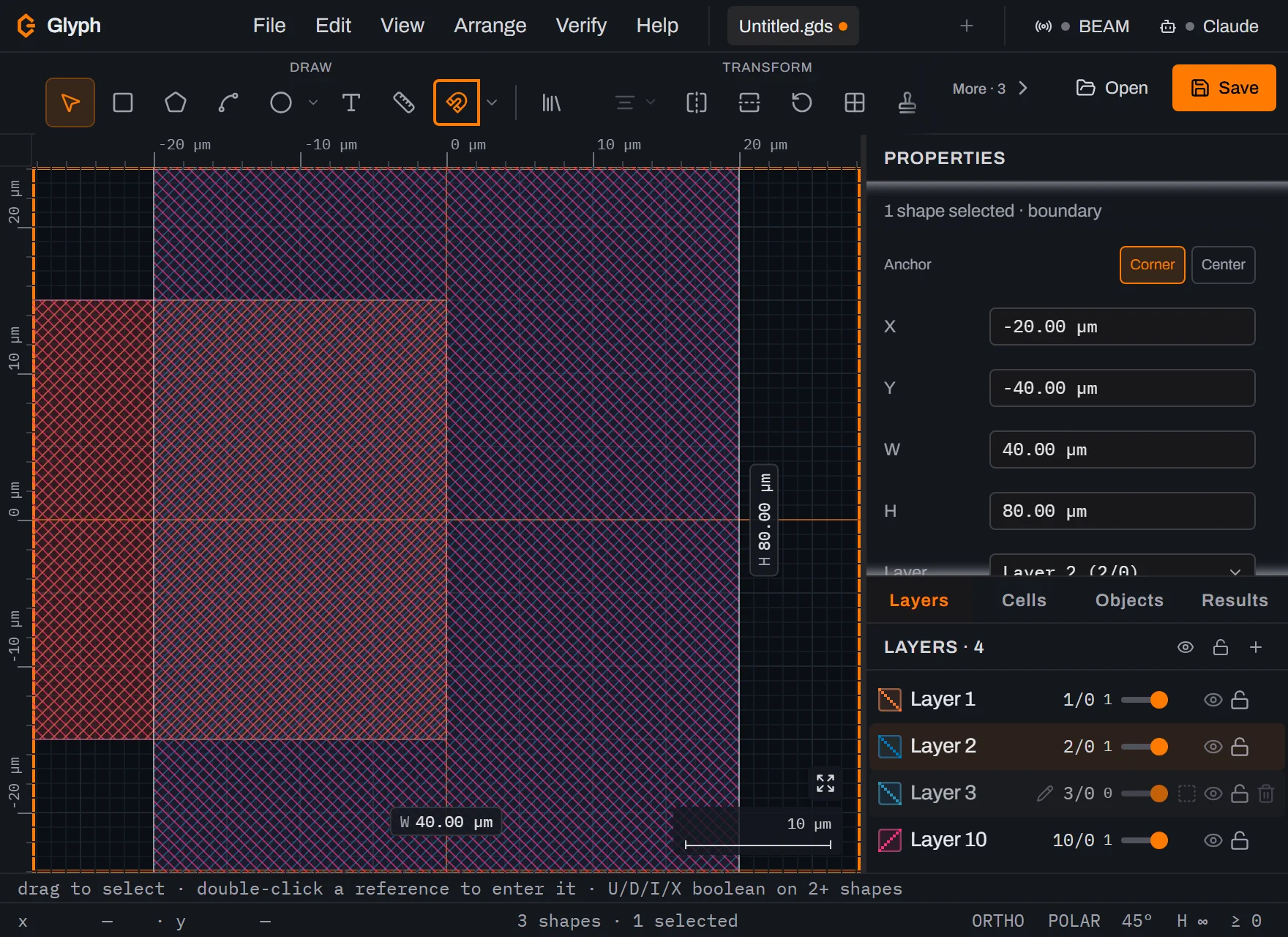Rename Layer 3 with pencil icon
The width and height of the screenshot is (1288, 937).
point(1045,794)
